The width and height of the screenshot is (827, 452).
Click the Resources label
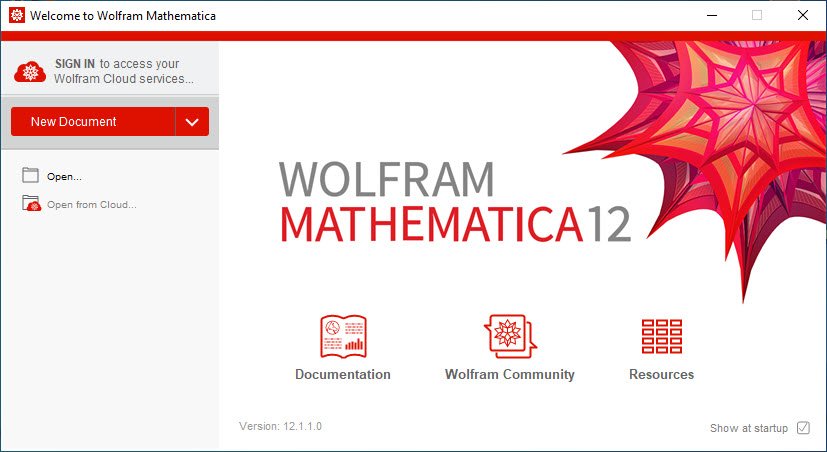661,374
